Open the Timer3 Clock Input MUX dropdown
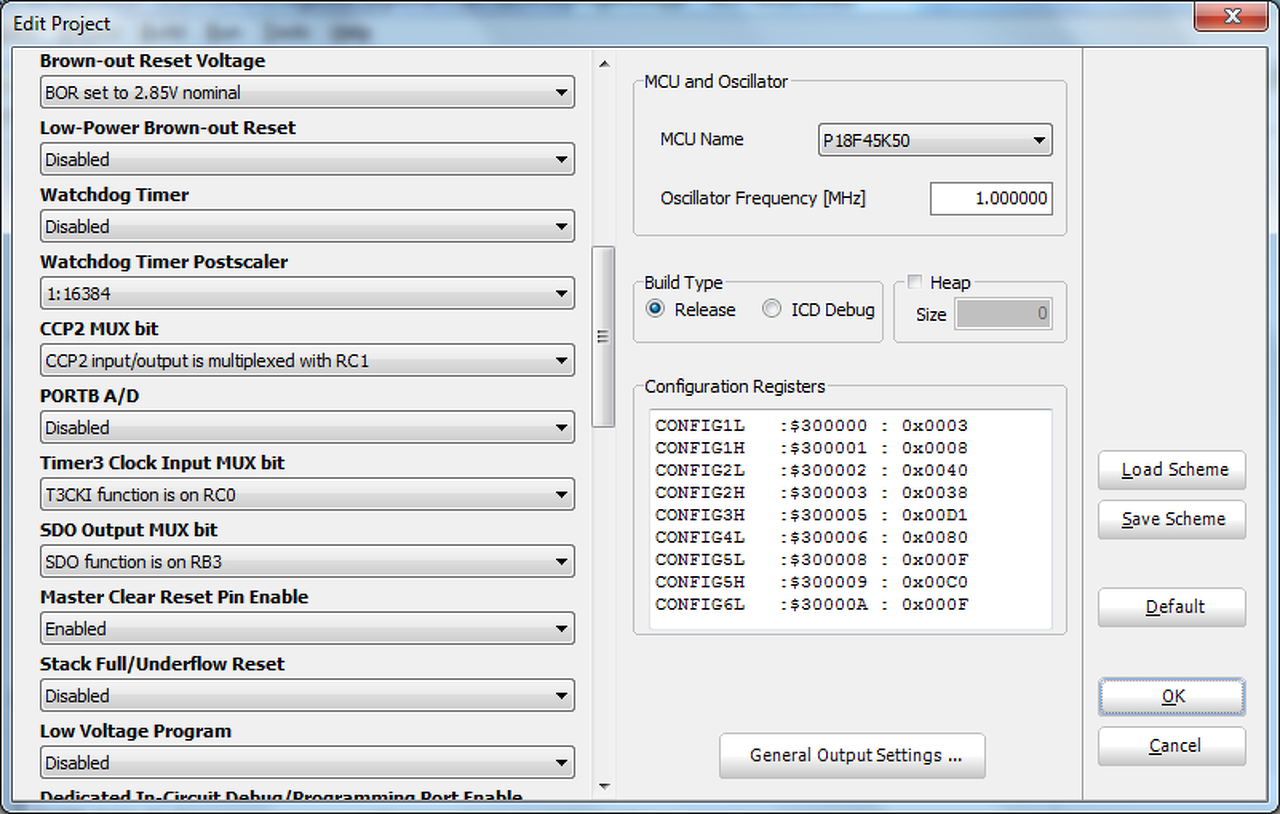1280x814 pixels. 307,495
